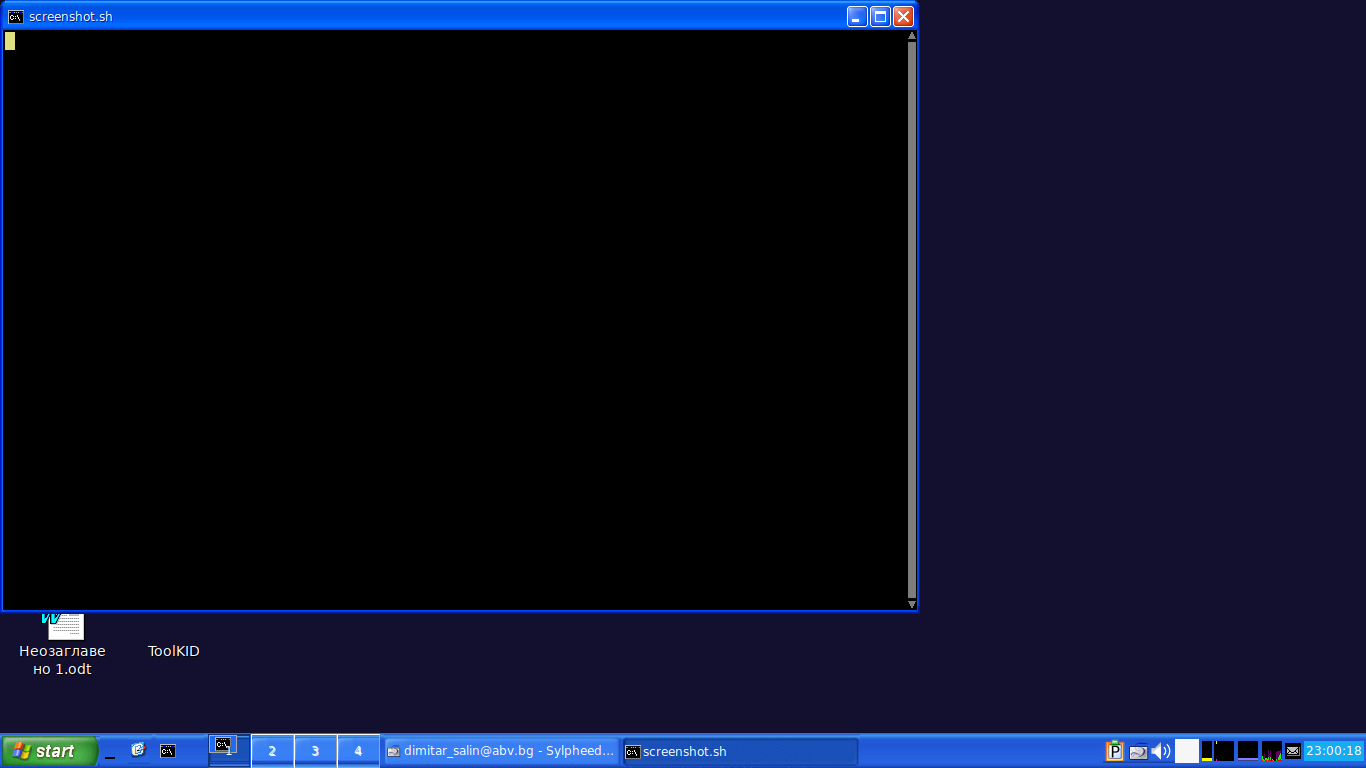Bring up the Sylpheed mail window from taskbar

pyautogui.click(x=501, y=751)
